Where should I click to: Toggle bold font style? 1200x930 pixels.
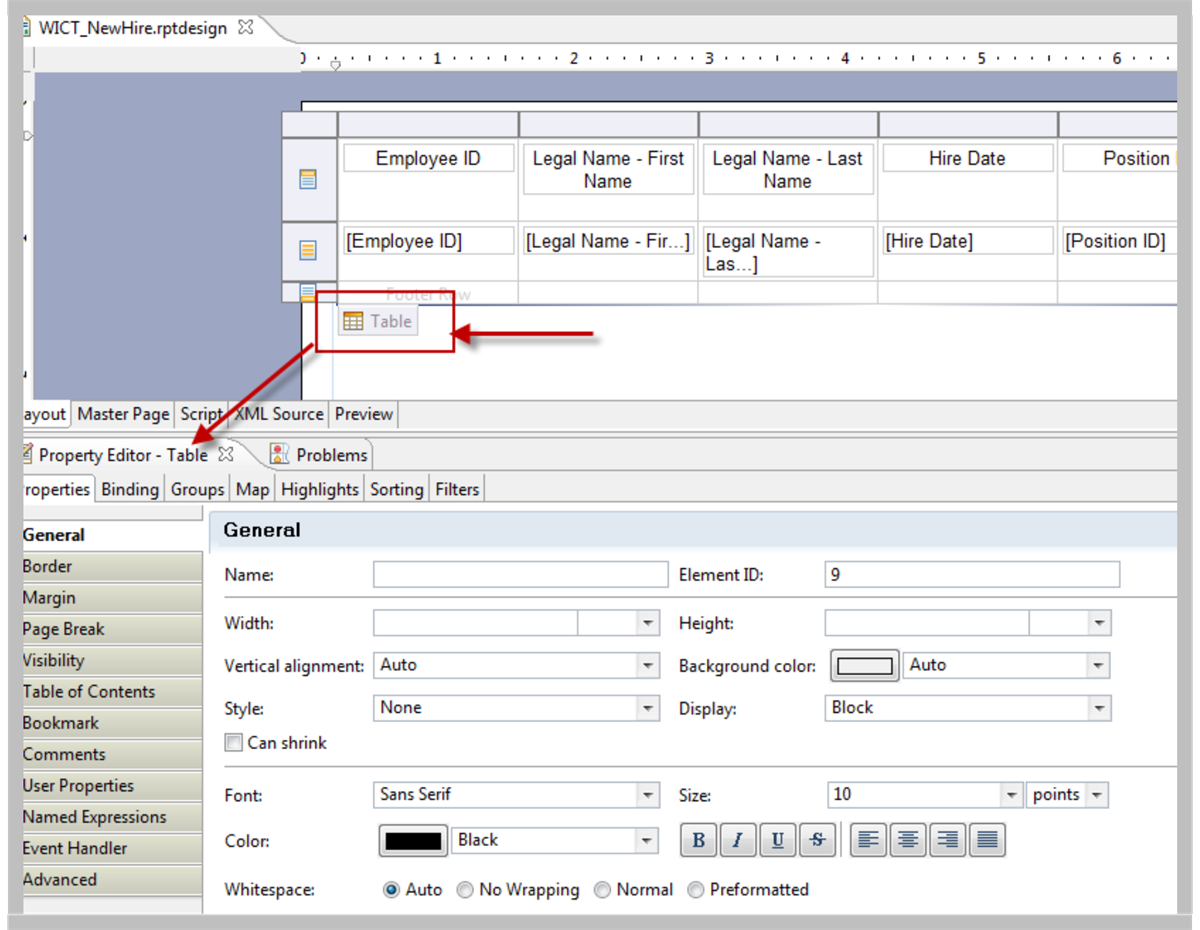click(699, 840)
